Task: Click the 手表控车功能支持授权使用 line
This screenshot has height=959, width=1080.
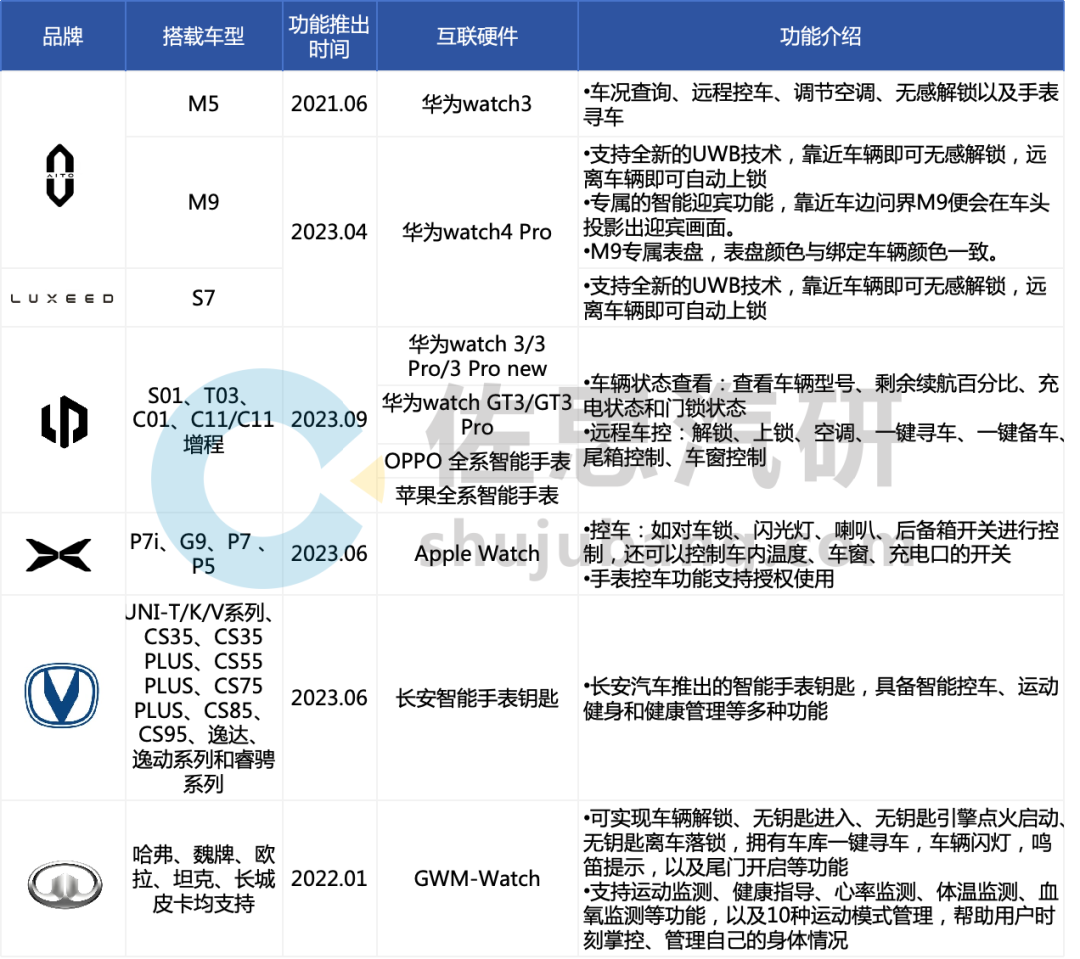Action: tap(709, 579)
